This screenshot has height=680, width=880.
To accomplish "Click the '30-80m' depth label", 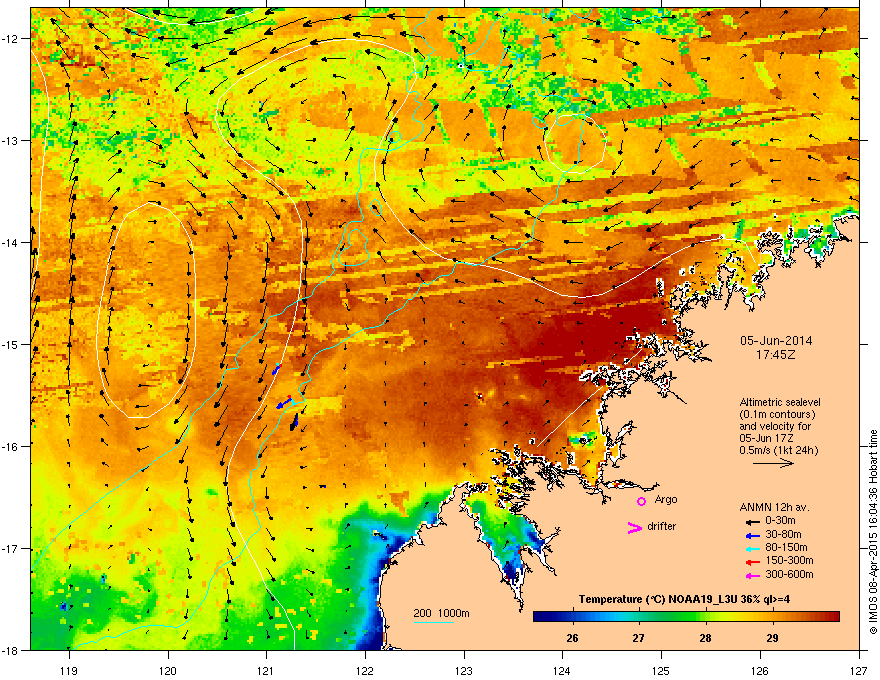I will click(783, 534).
